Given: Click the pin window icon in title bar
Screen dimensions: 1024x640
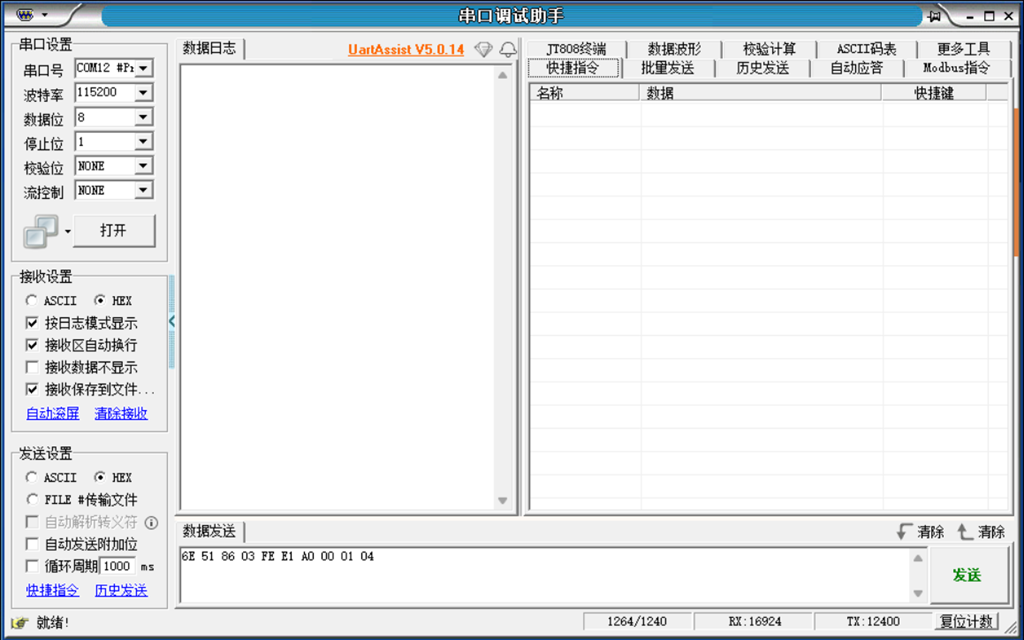Looking at the screenshot, I should tap(935, 16).
